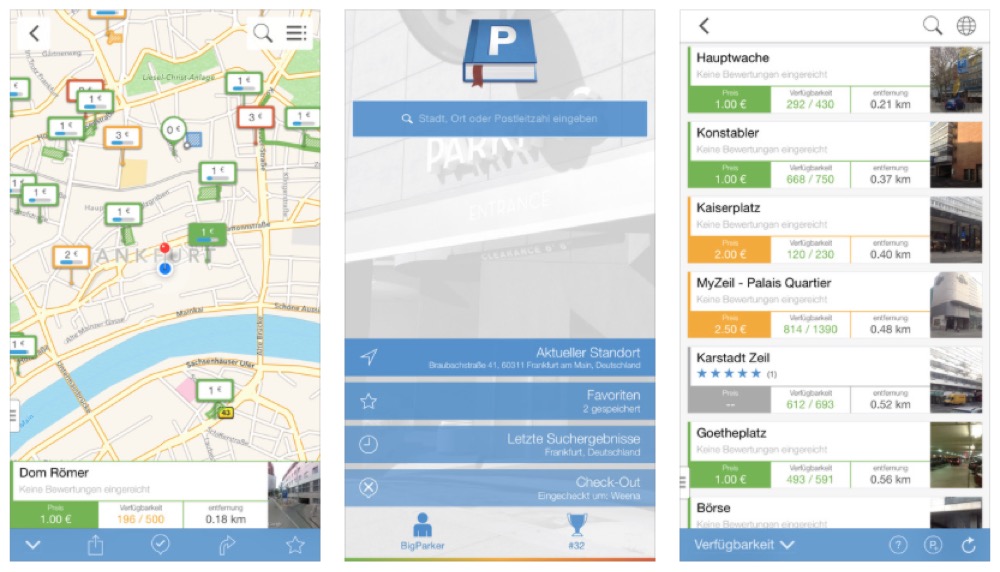Collapse the Dom Römer panel with the down chevron
Screen dimensions: 1000x572
(33, 545)
